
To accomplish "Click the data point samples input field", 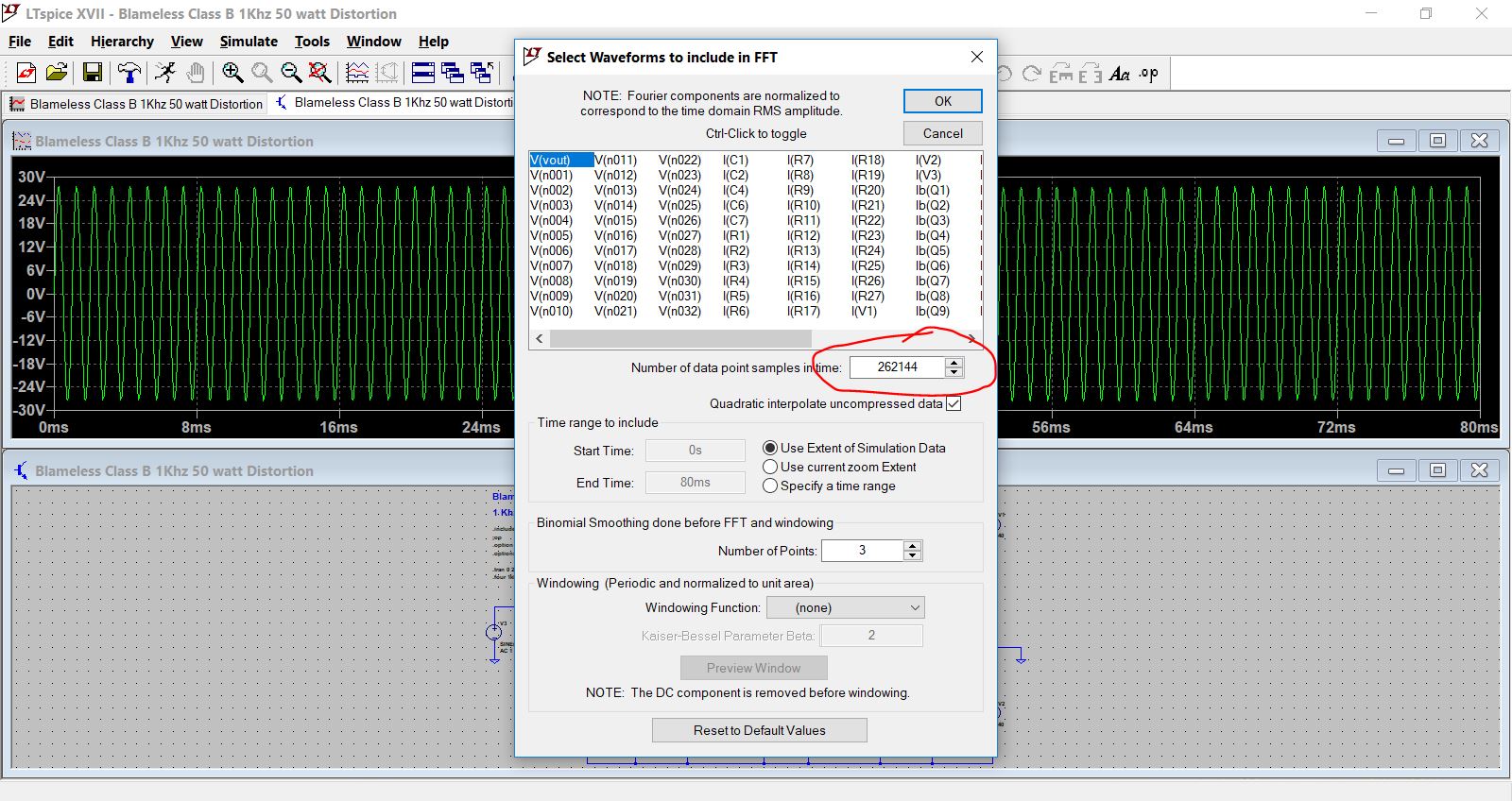I will [897, 366].
